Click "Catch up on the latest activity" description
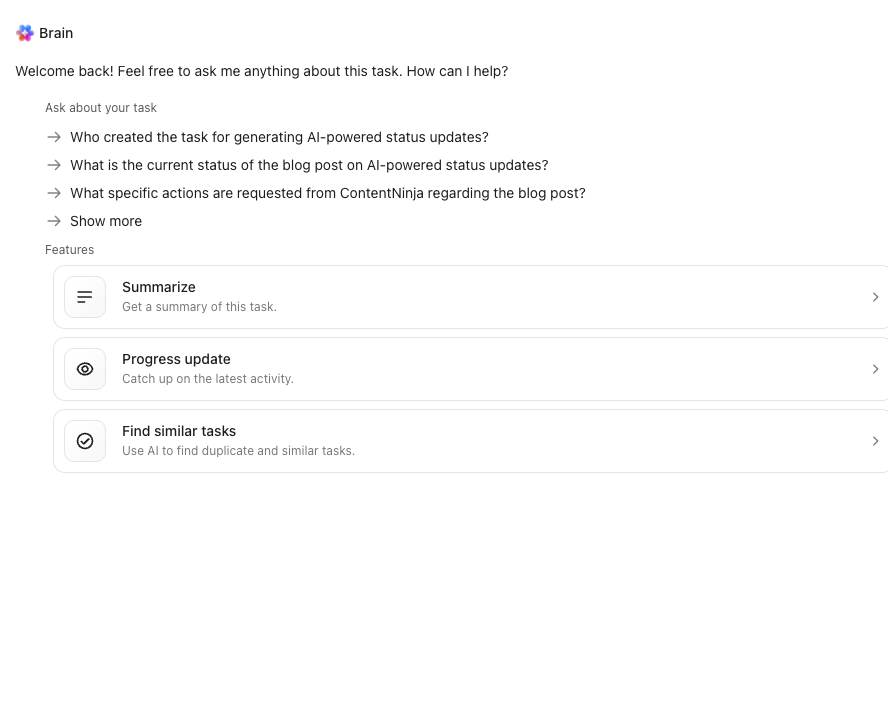Viewport: 888px width, 717px height. [x=207, y=379]
